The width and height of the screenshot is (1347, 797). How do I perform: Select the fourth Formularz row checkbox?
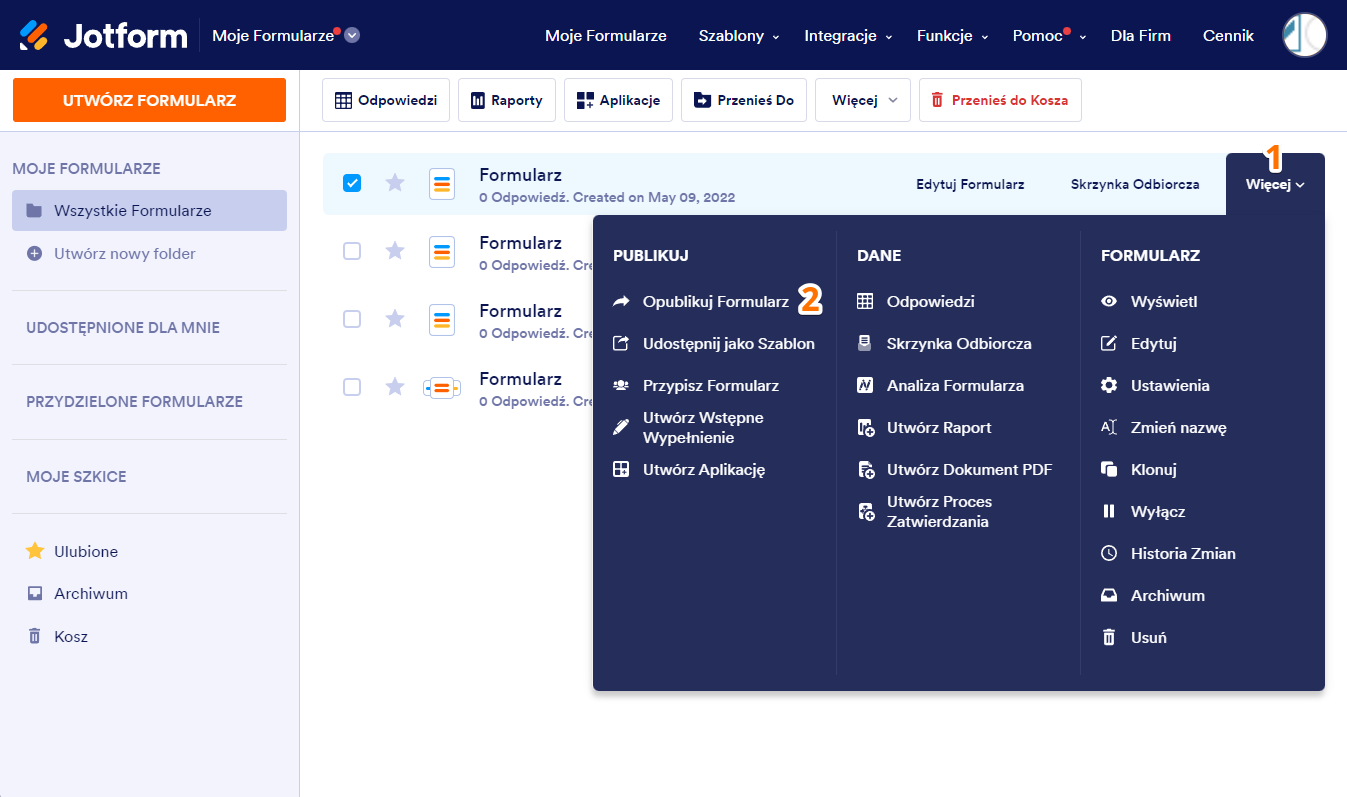(352, 386)
